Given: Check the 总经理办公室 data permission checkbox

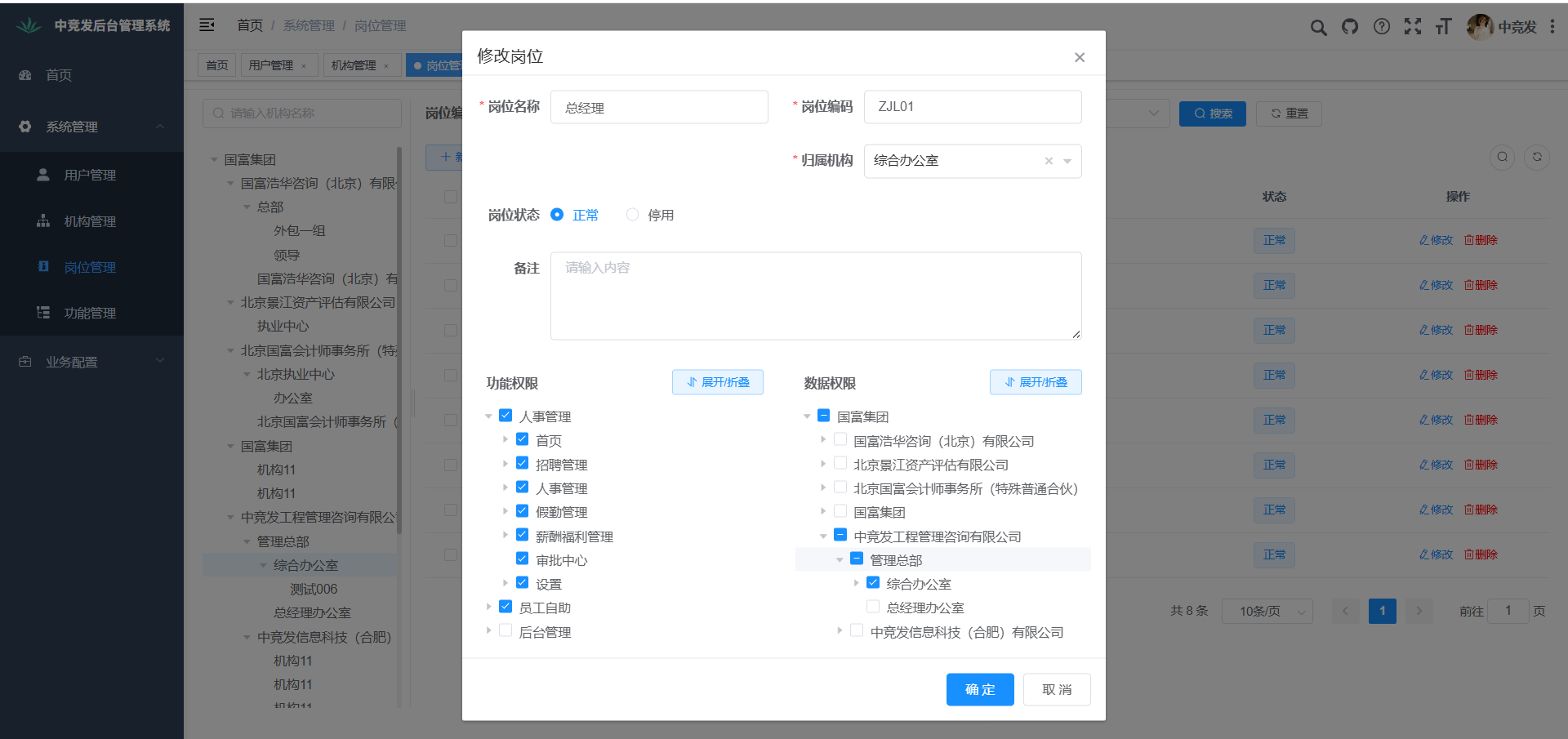Looking at the screenshot, I should [873, 608].
